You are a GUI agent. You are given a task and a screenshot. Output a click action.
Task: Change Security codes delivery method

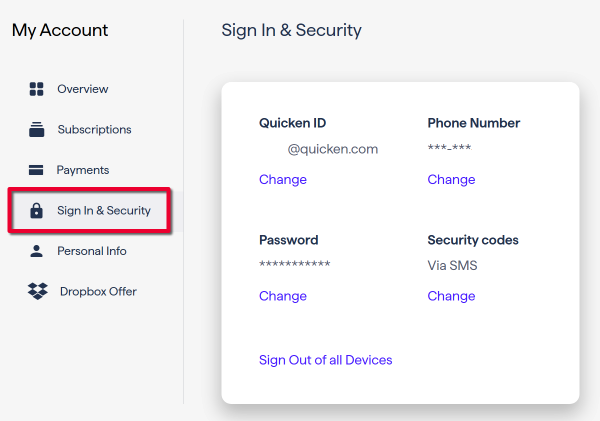point(451,296)
